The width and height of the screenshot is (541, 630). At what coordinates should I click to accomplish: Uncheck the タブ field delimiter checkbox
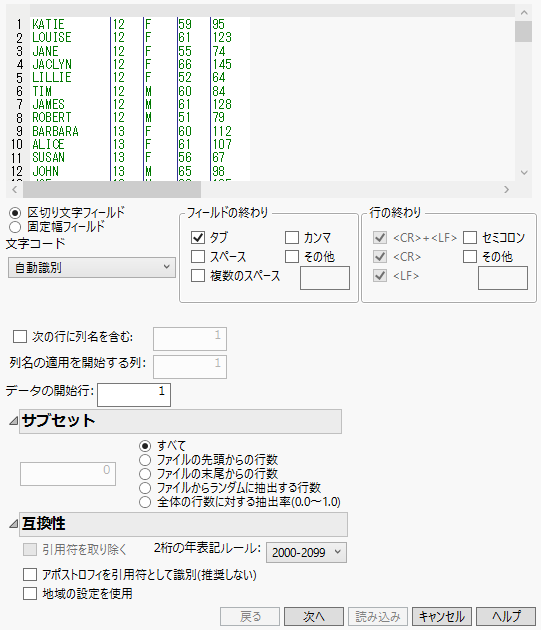[x=198, y=237]
